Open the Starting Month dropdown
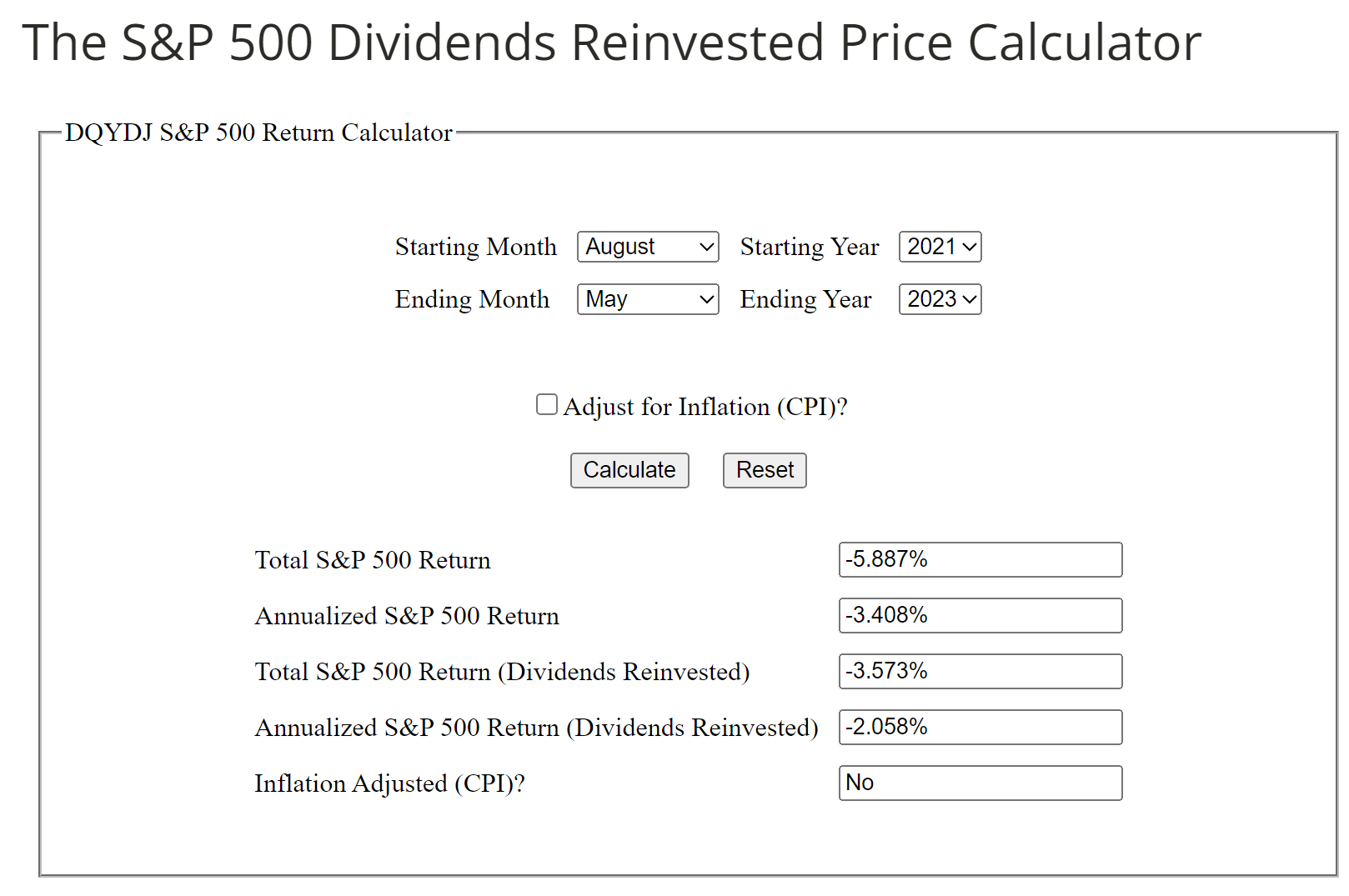Image resolution: width=1349 pixels, height=896 pixels. [x=647, y=247]
